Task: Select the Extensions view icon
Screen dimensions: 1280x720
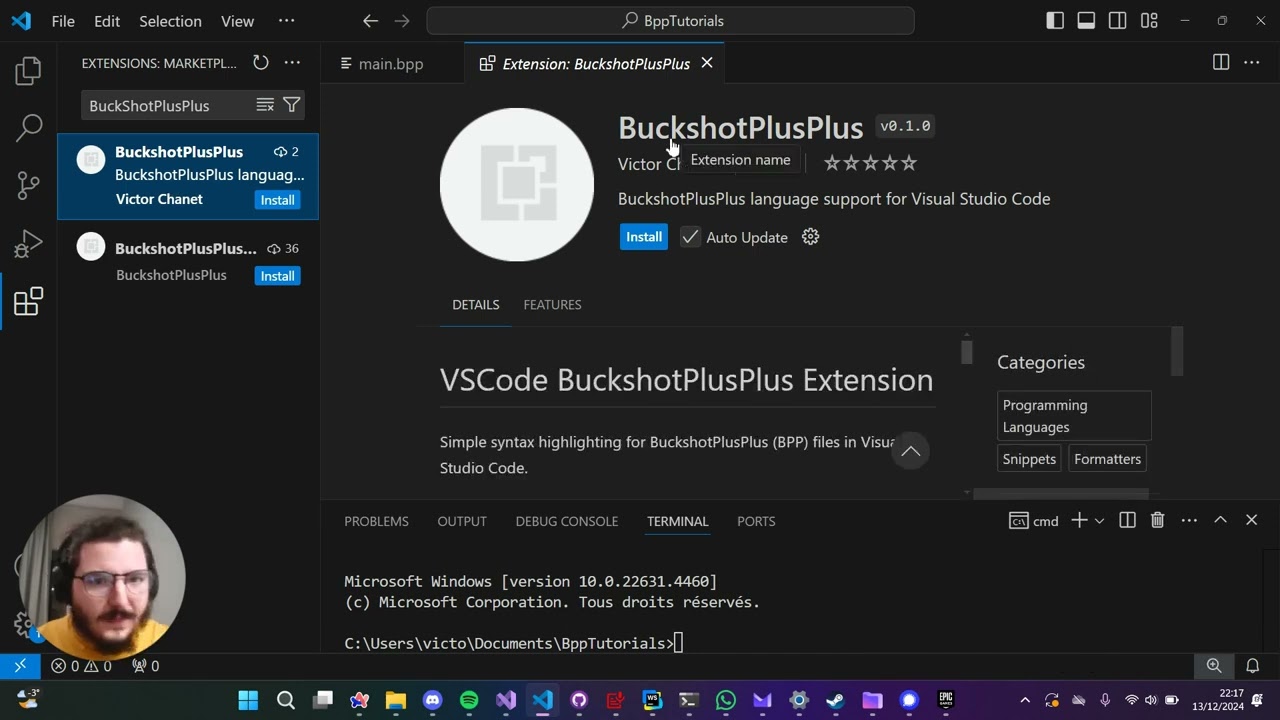Action: 28,301
